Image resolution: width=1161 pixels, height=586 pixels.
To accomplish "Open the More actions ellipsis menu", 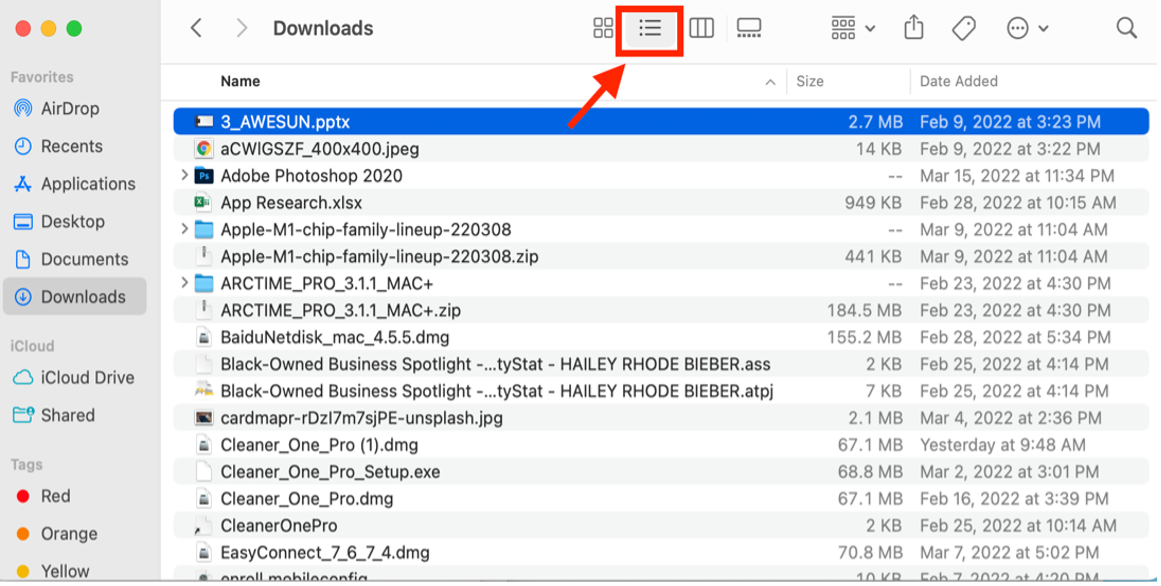I will point(1027,29).
